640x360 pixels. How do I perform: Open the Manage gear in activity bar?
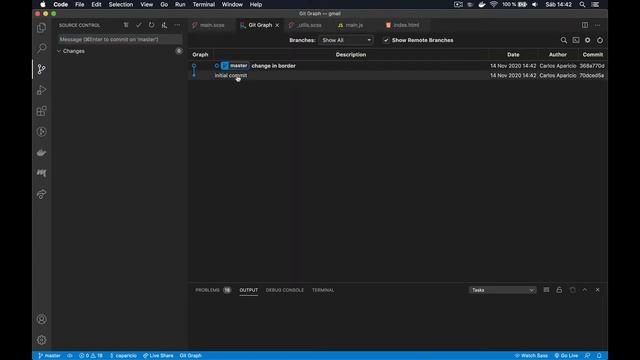coord(42,340)
